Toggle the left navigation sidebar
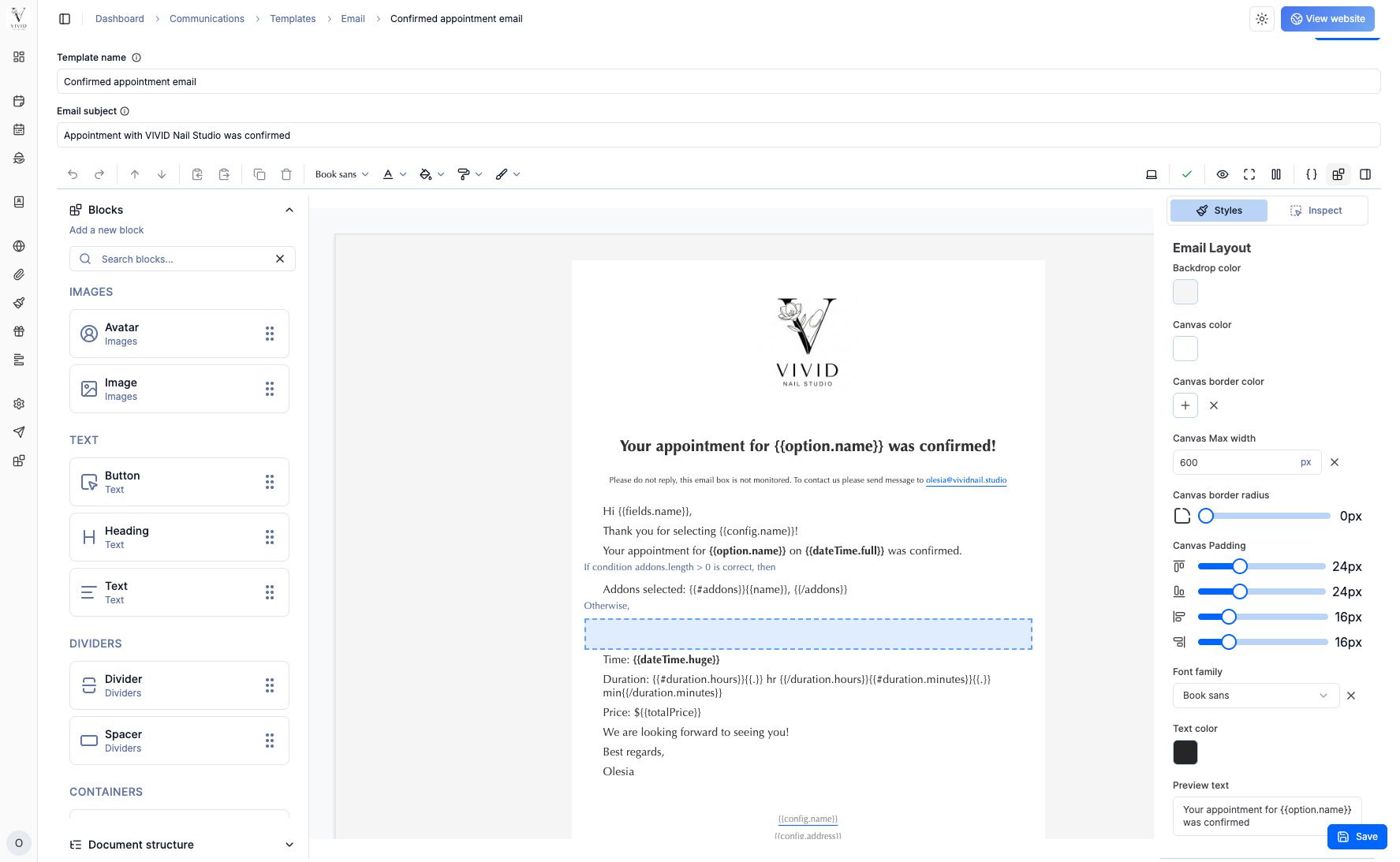Viewport: 1400px width, 862px height. point(65,19)
